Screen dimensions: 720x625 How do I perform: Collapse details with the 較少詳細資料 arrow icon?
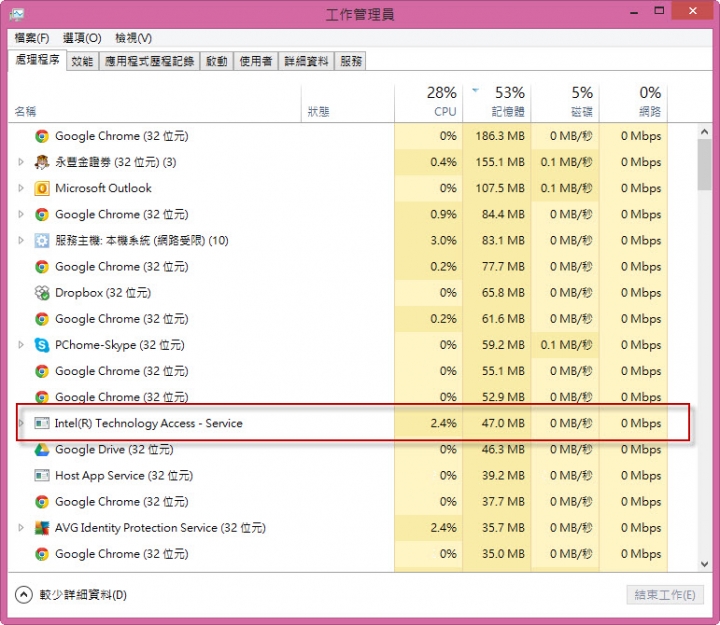[x=23, y=595]
